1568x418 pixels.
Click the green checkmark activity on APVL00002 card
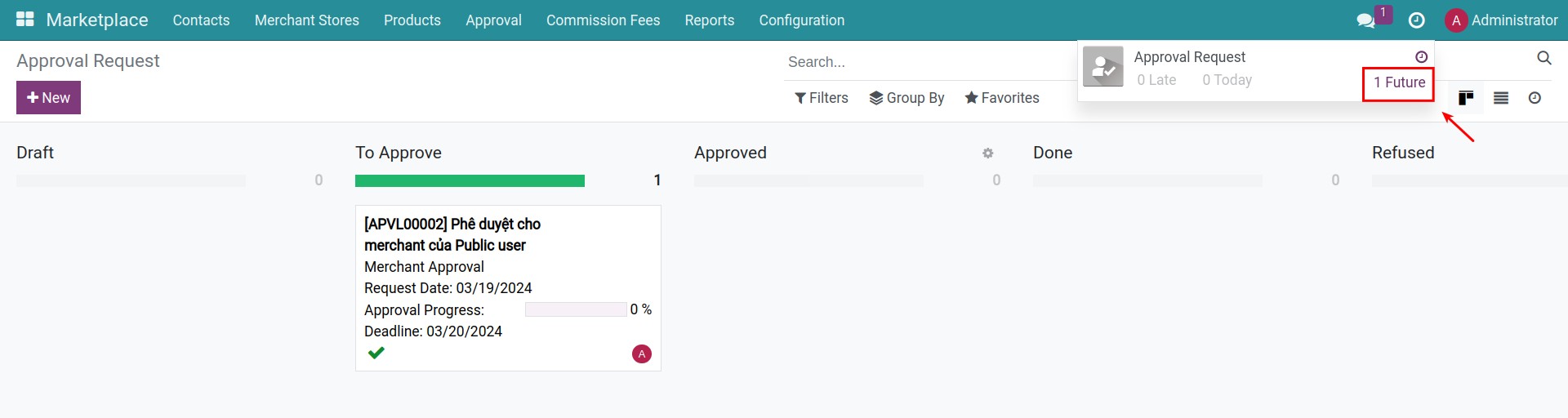[x=376, y=353]
